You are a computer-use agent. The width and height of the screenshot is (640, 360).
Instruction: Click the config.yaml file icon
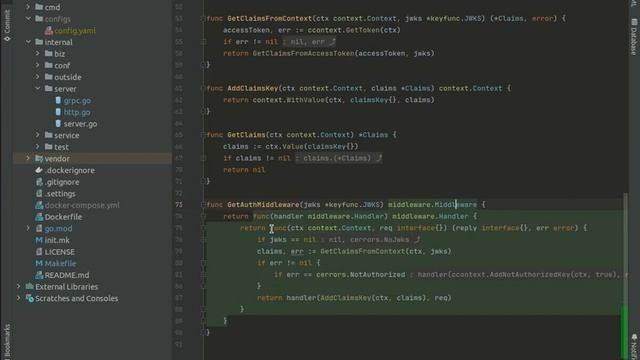[x=49, y=31]
